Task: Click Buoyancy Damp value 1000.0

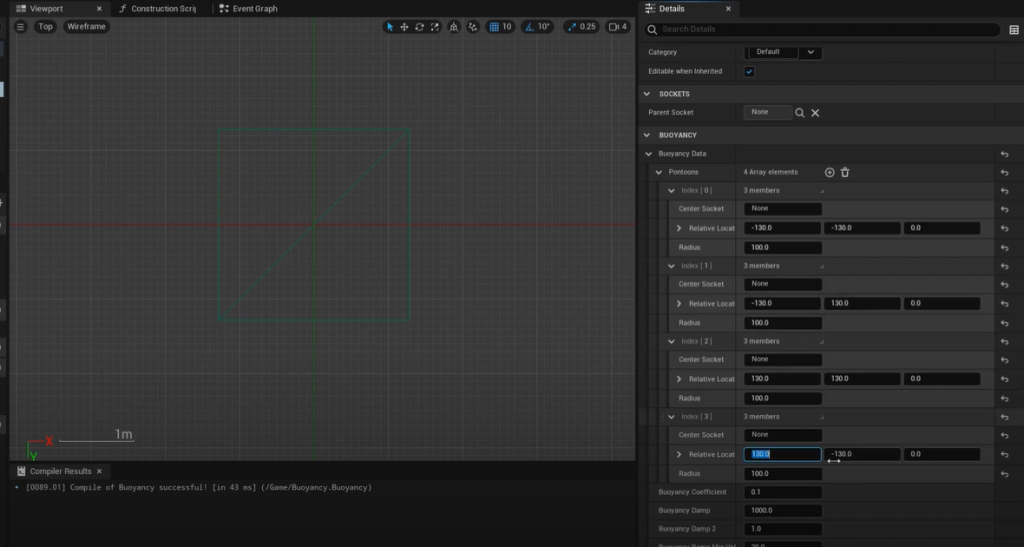Action: point(783,510)
